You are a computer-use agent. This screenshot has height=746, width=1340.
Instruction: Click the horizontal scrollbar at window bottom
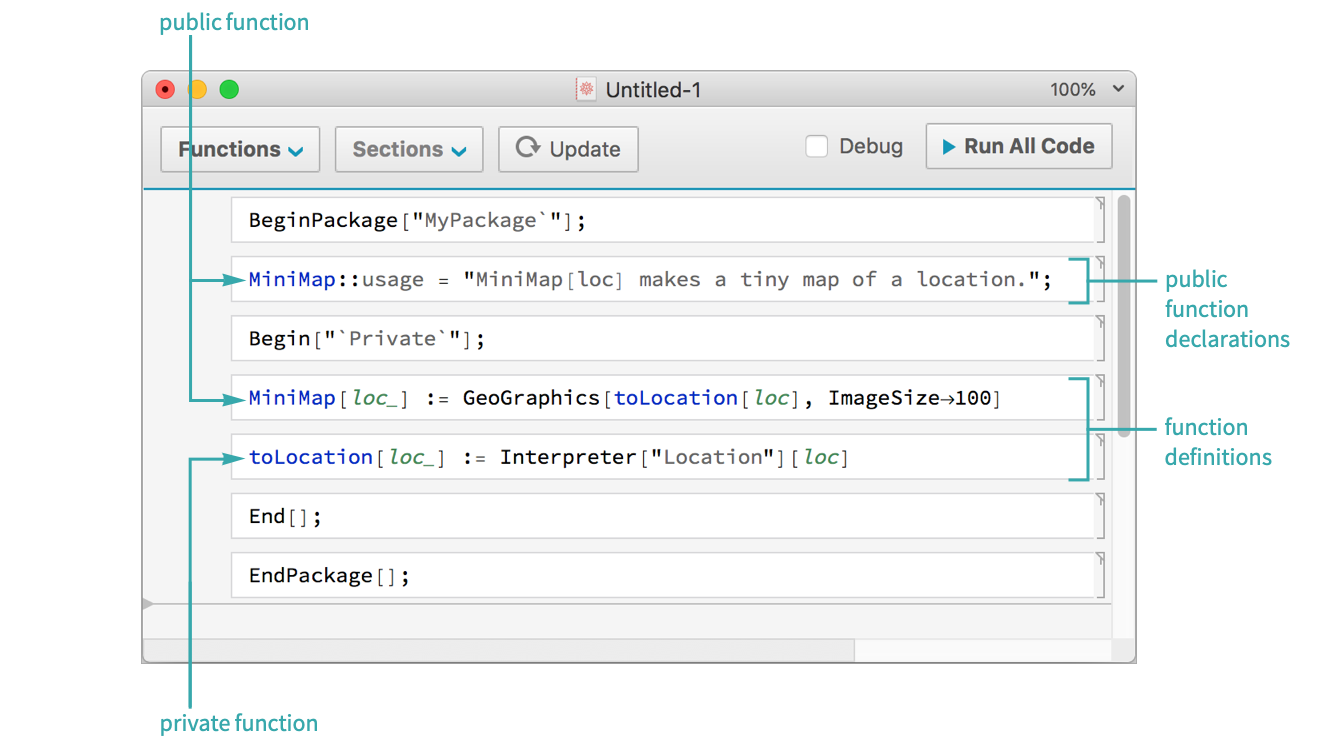pos(500,650)
